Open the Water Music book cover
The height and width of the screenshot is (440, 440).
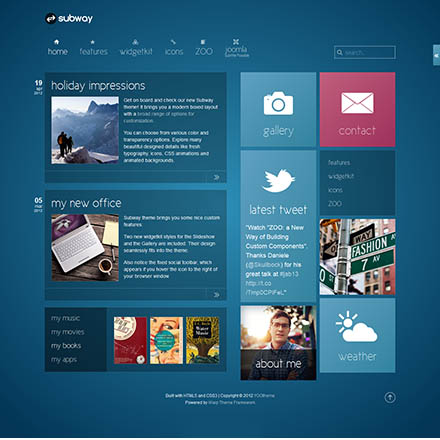click(203, 340)
